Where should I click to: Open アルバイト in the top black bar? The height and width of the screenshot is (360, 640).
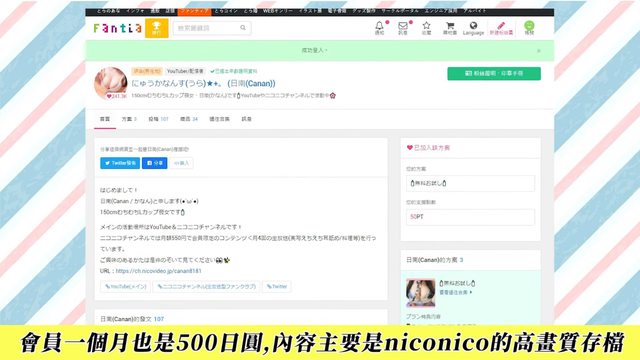coord(475,11)
